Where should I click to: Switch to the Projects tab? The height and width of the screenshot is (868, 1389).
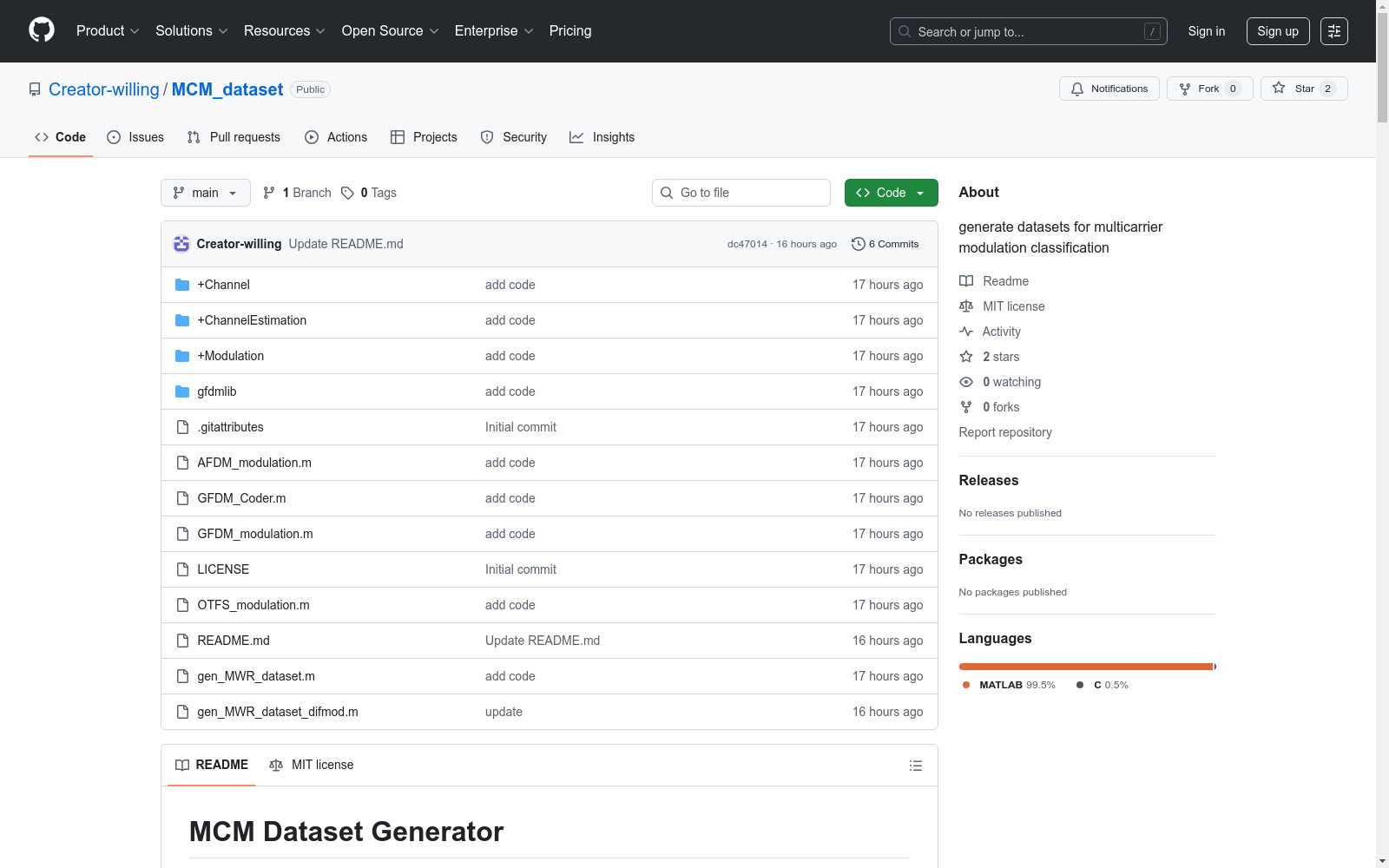(424, 137)
